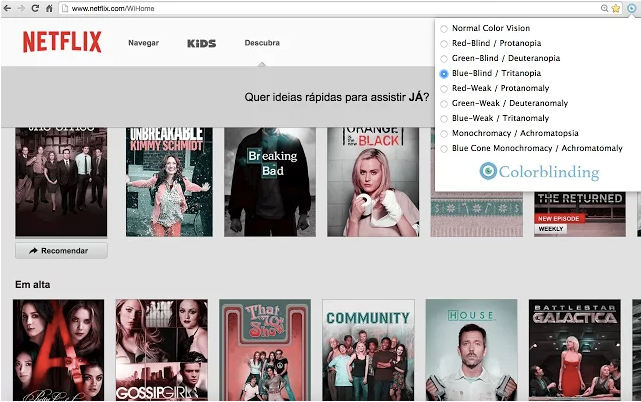This screenshot has height=402, width=641.
Task: Click the Colorblinding logo in popup
Action: click(x=539, y=171)
